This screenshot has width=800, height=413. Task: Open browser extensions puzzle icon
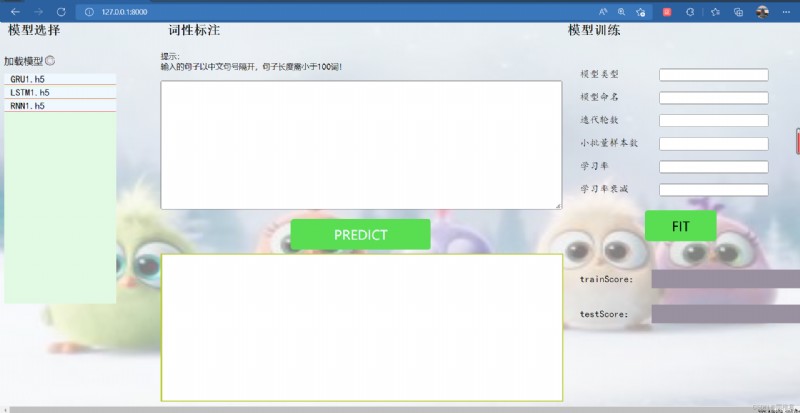point(690,12)
